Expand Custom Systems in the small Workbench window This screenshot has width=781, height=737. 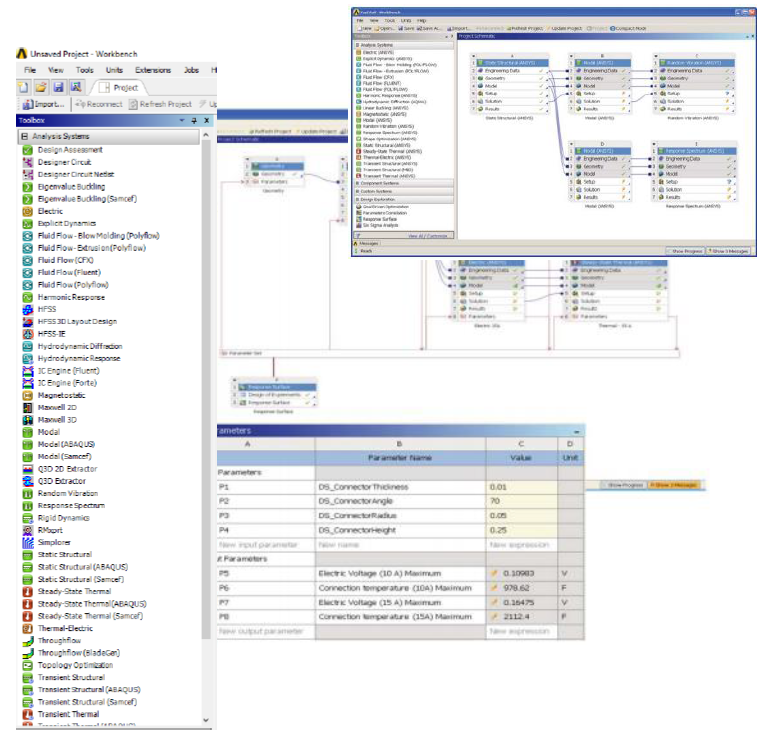(x=357, y=191)
